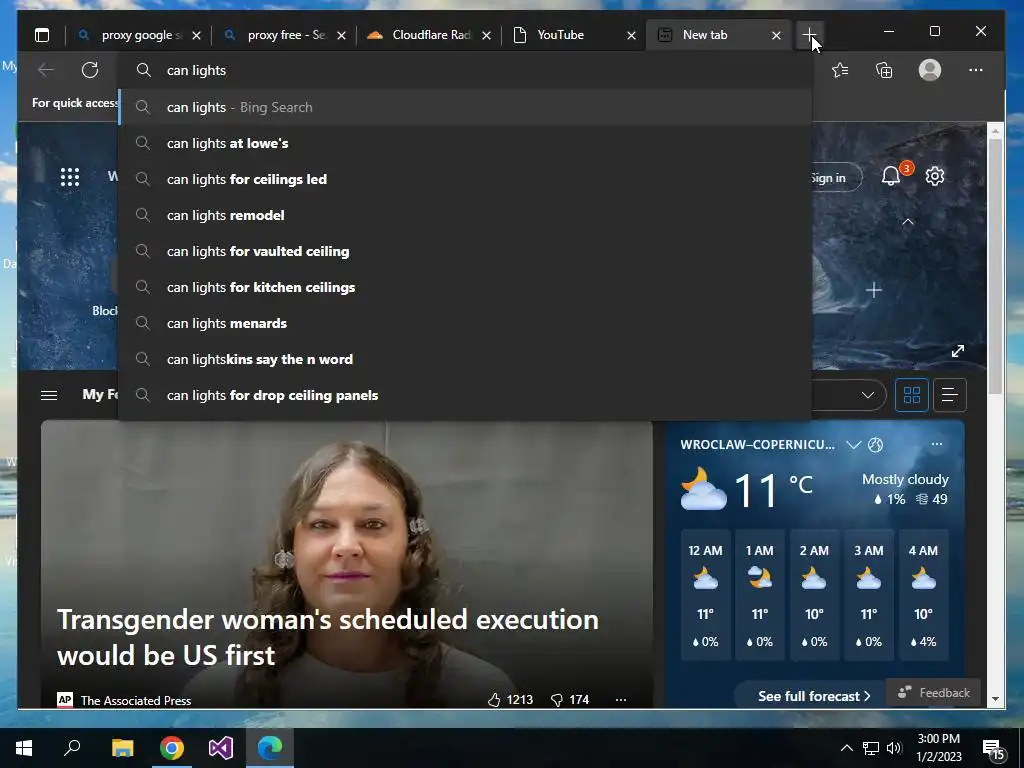Viewport: 1024px width, 768px height.
Task: Switch to the YouTube tab
Action: pos(574,35)
